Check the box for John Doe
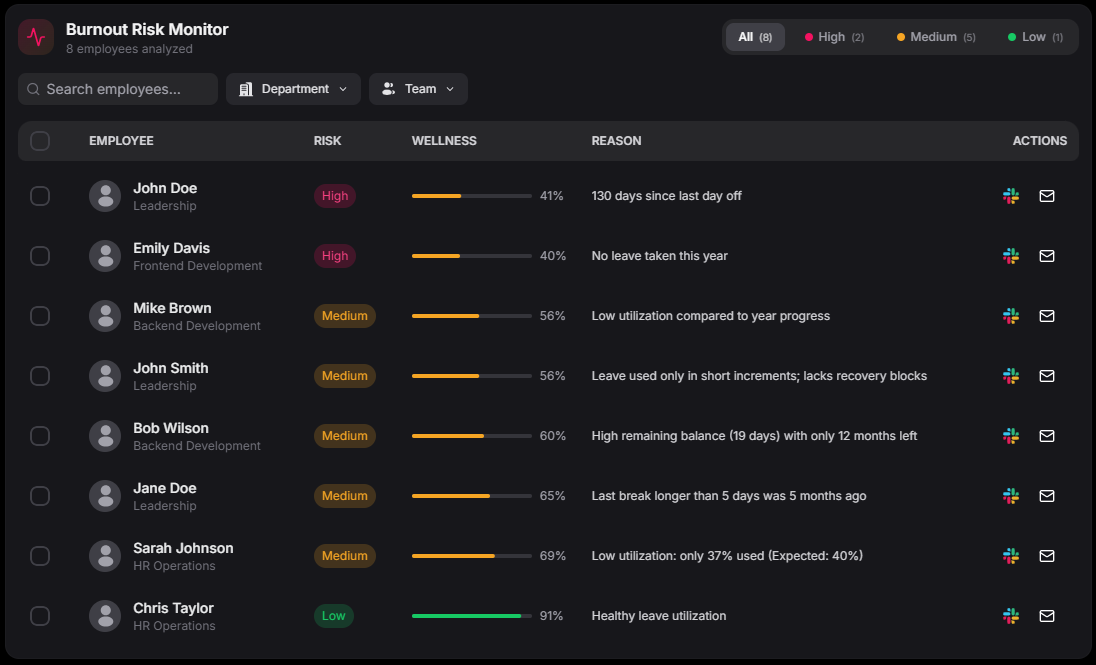1096x665 pixels. pos(40,196)
